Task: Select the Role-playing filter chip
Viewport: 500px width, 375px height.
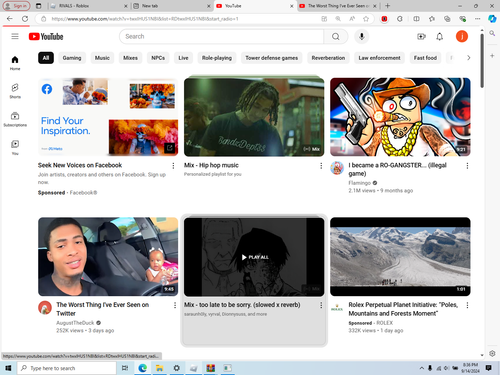Action: 217,58
